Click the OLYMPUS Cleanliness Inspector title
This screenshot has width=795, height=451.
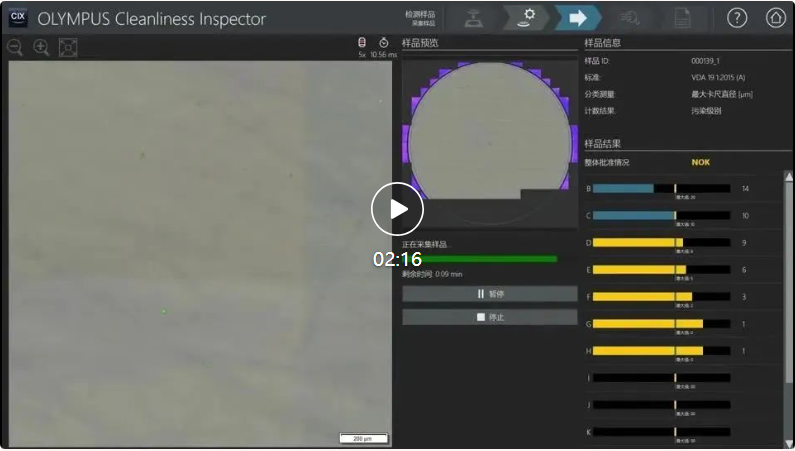pyautogui.click(x=152, y=19)
